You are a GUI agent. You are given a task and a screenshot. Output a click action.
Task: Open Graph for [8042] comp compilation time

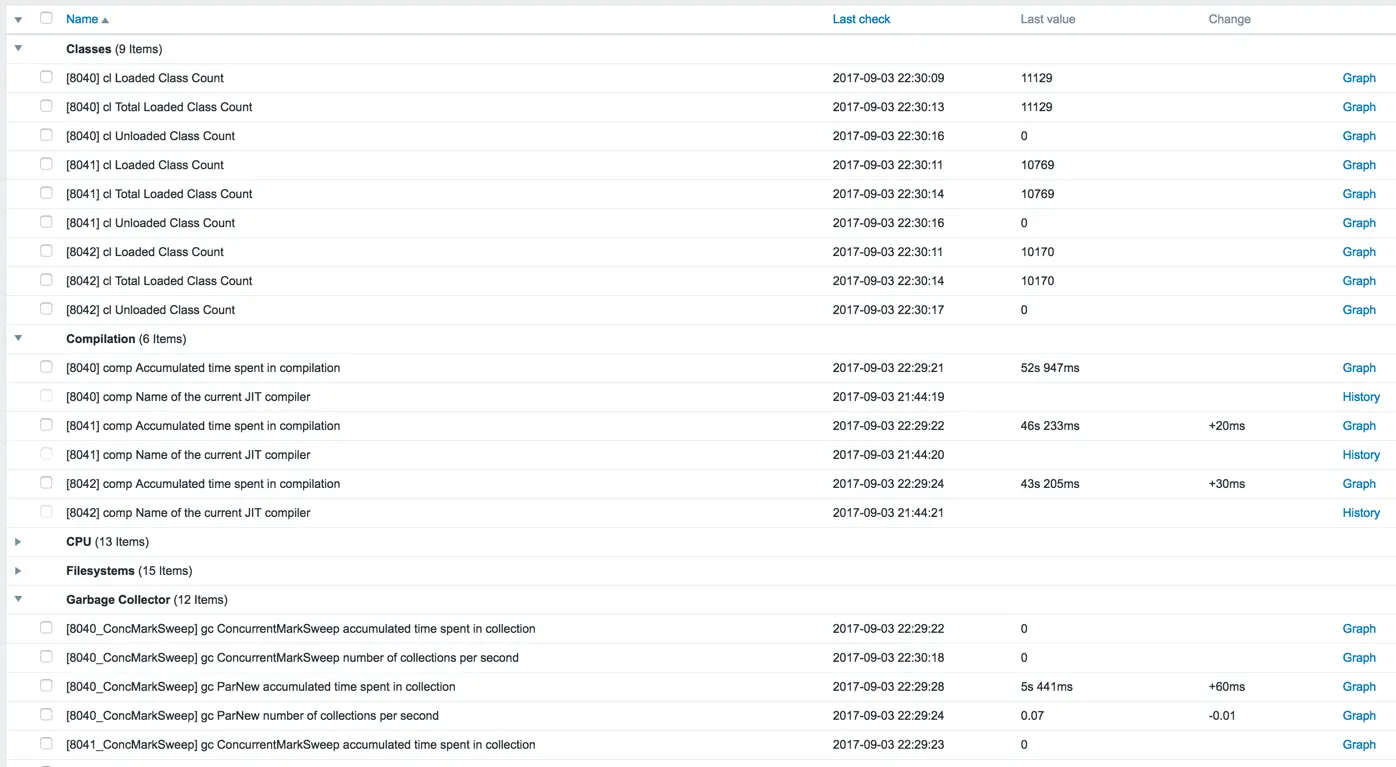point(1359,483)
